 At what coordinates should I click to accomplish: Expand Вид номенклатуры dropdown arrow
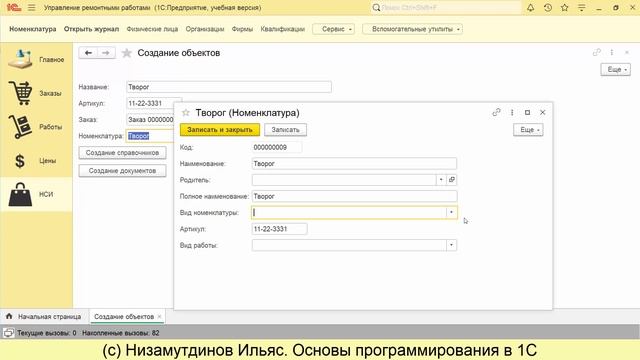[x=451, y=212]
